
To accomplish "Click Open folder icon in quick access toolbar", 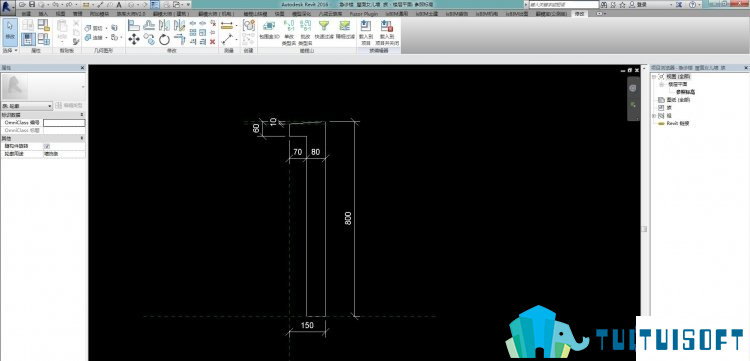I will click(22, 4).
